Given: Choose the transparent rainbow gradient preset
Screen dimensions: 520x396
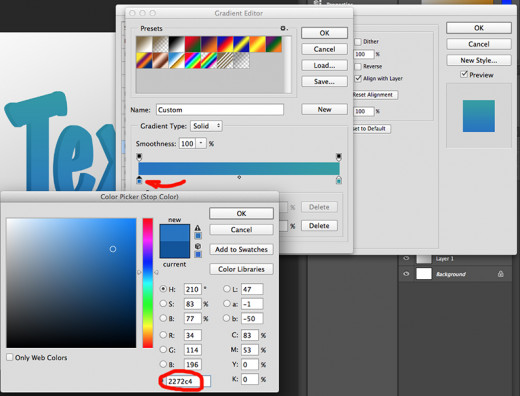Looking at the screenshot, I should click(x=209, y=61).
